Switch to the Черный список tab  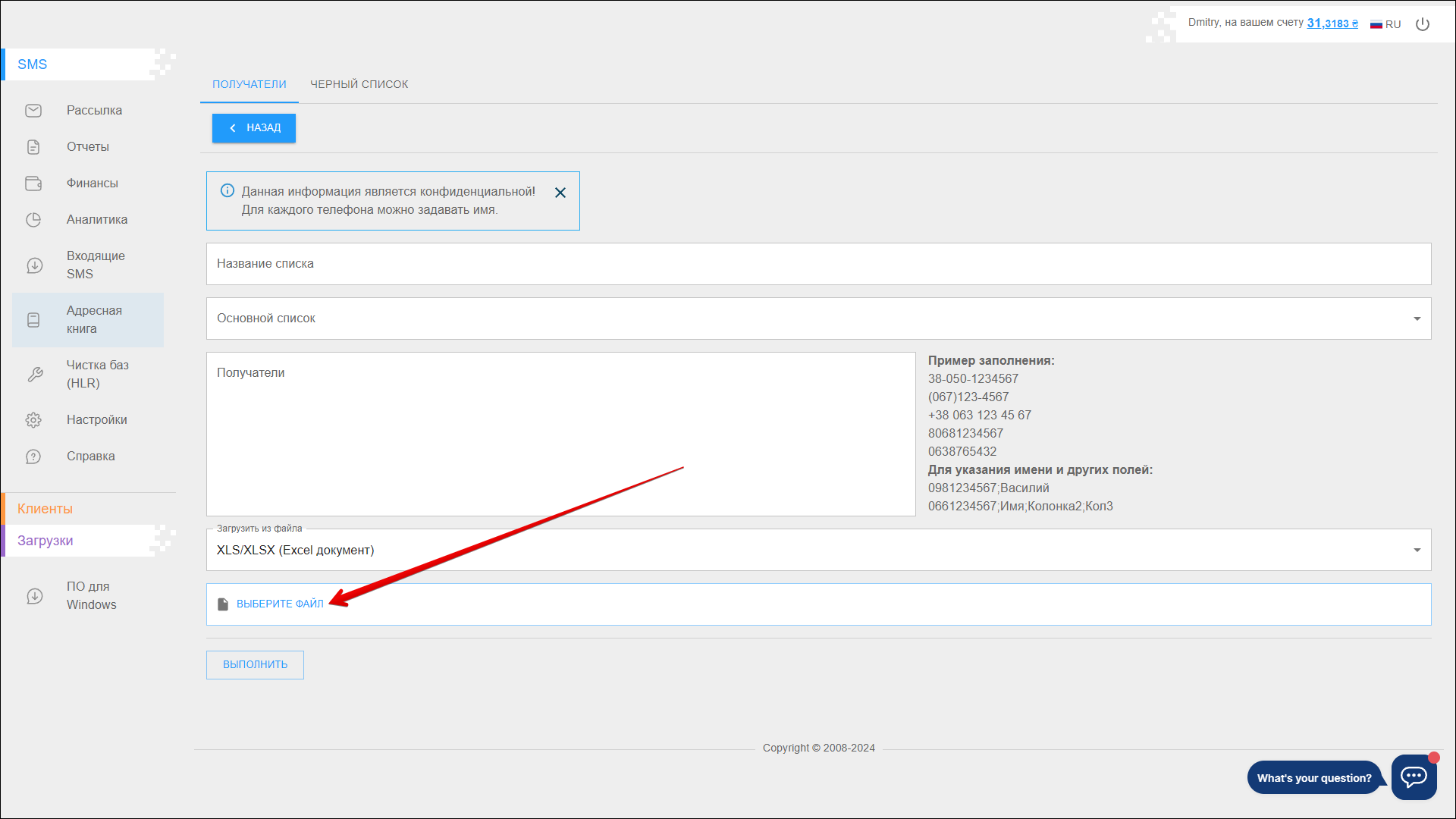point(359,84)
